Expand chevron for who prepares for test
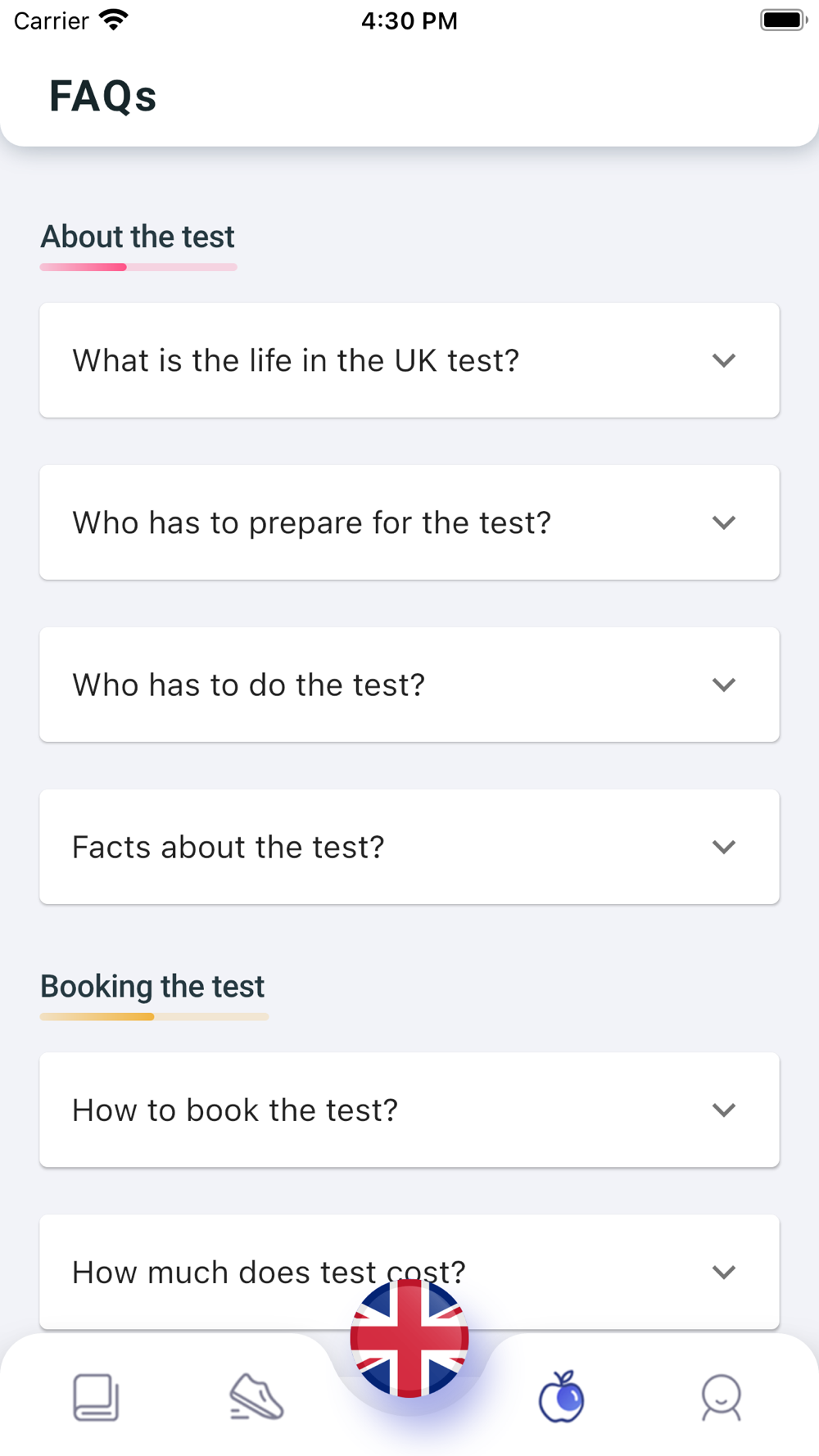 [723, 522]
